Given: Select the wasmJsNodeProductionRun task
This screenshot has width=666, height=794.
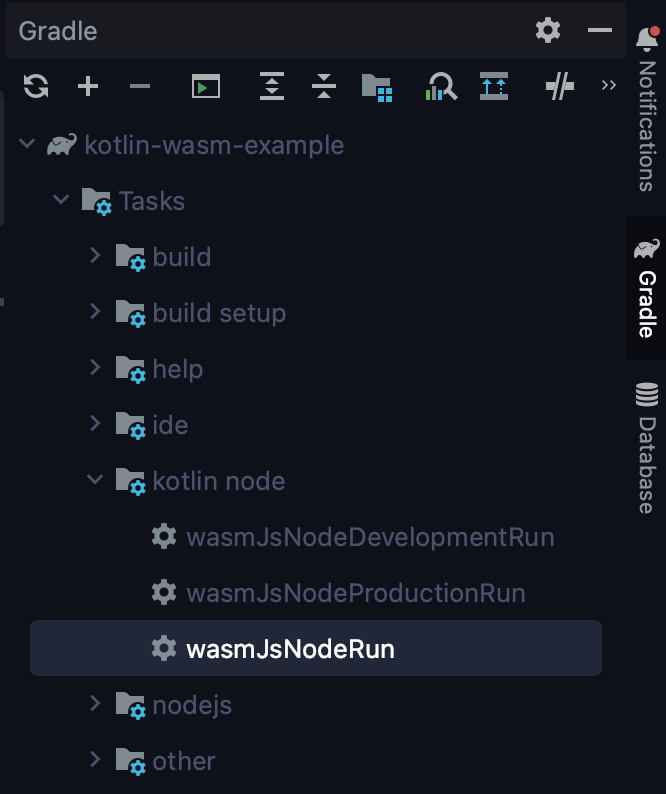Looking at the screenshot, I should (x=316, y=593).
